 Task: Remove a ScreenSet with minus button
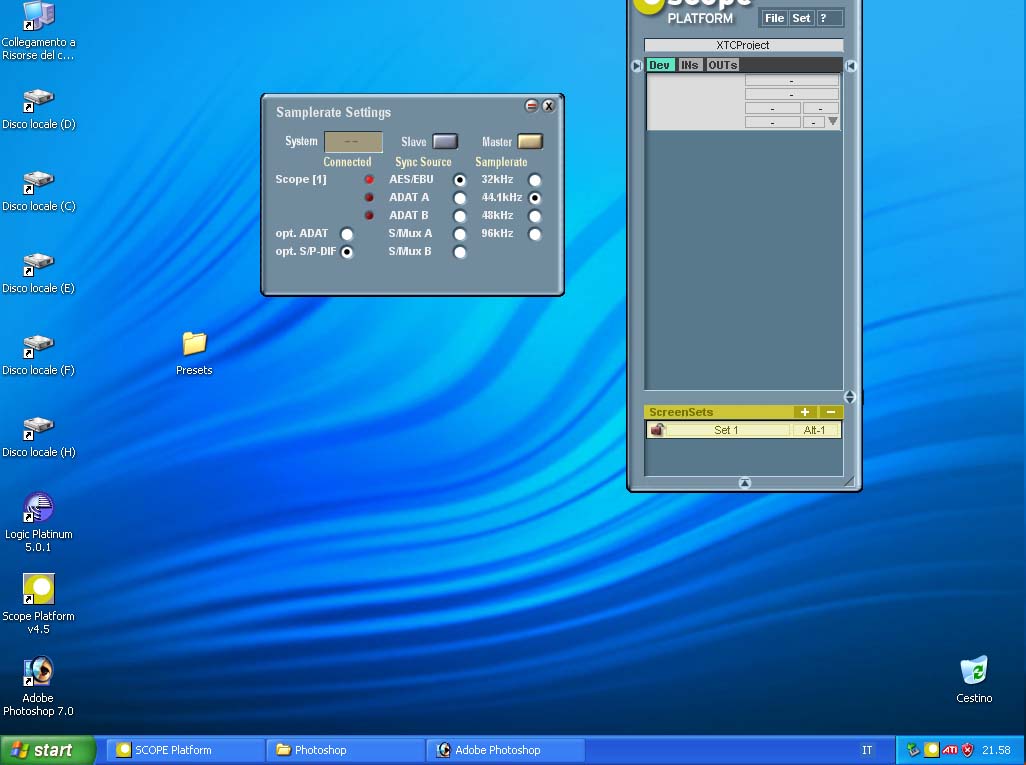point(830,412)
